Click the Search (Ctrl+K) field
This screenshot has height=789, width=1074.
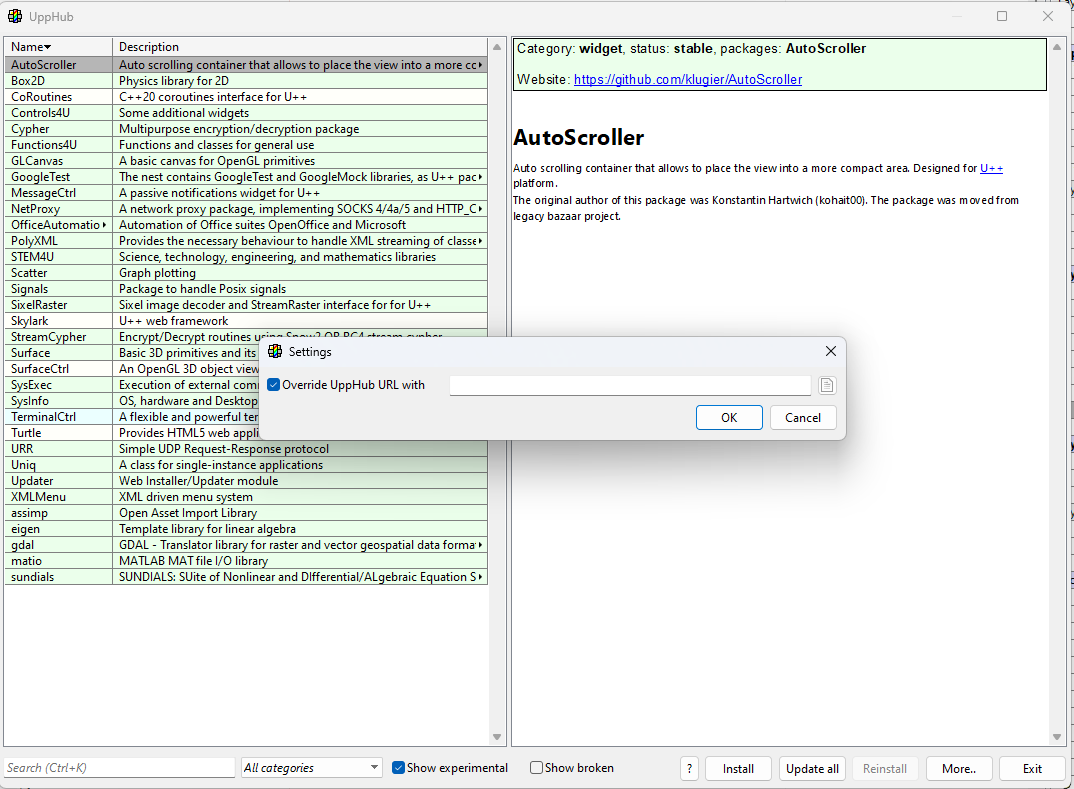point(118,768)
